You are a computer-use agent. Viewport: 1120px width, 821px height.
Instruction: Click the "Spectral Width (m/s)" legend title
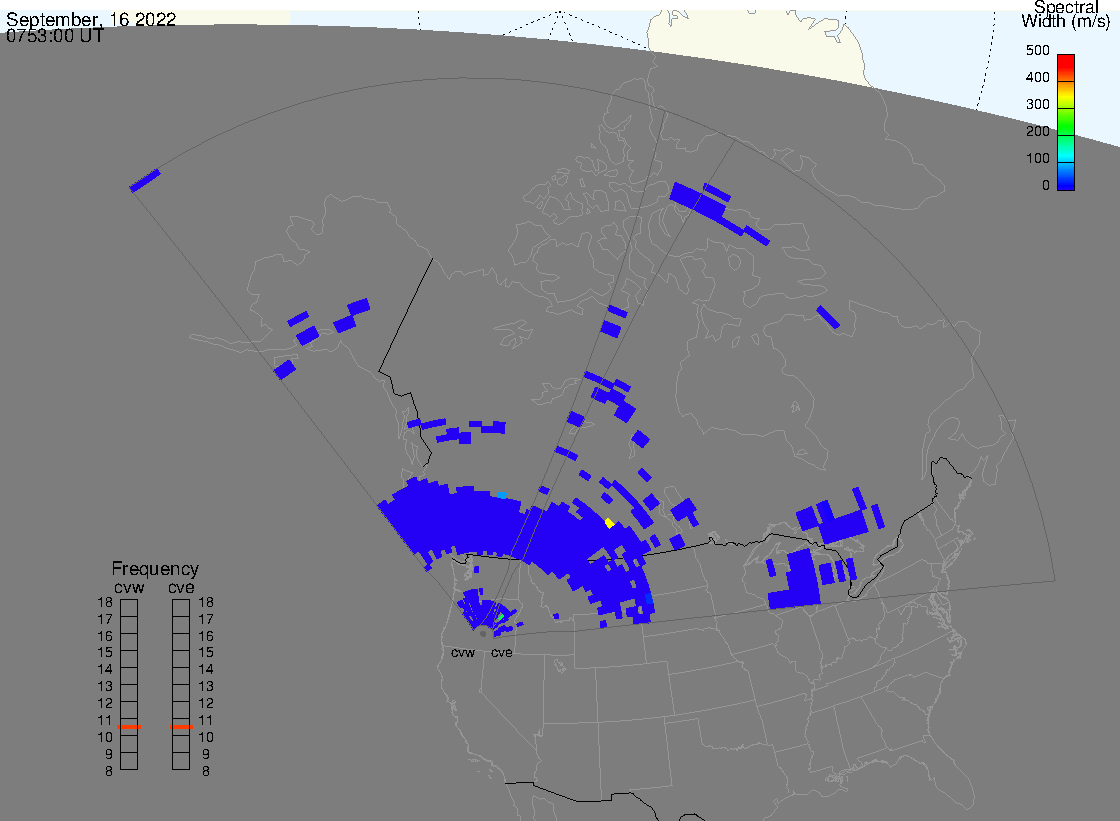click(x=1066, y=14)
